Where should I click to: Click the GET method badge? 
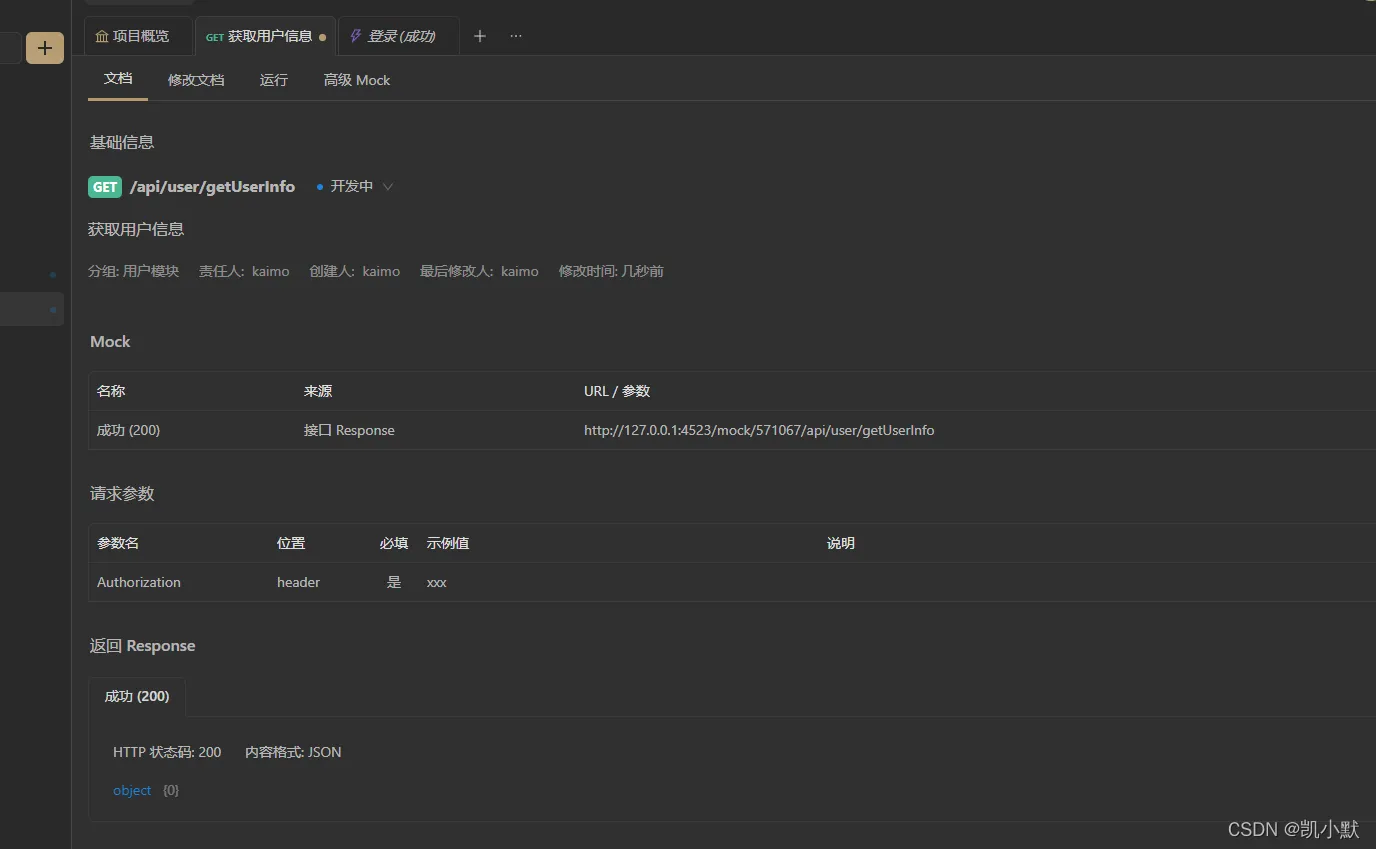coord(105,187)
